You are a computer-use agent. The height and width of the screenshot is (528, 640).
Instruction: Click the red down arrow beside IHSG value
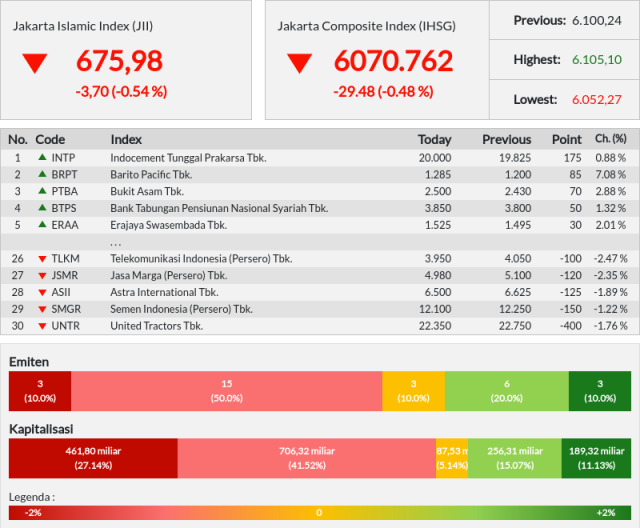coord(300,63)
